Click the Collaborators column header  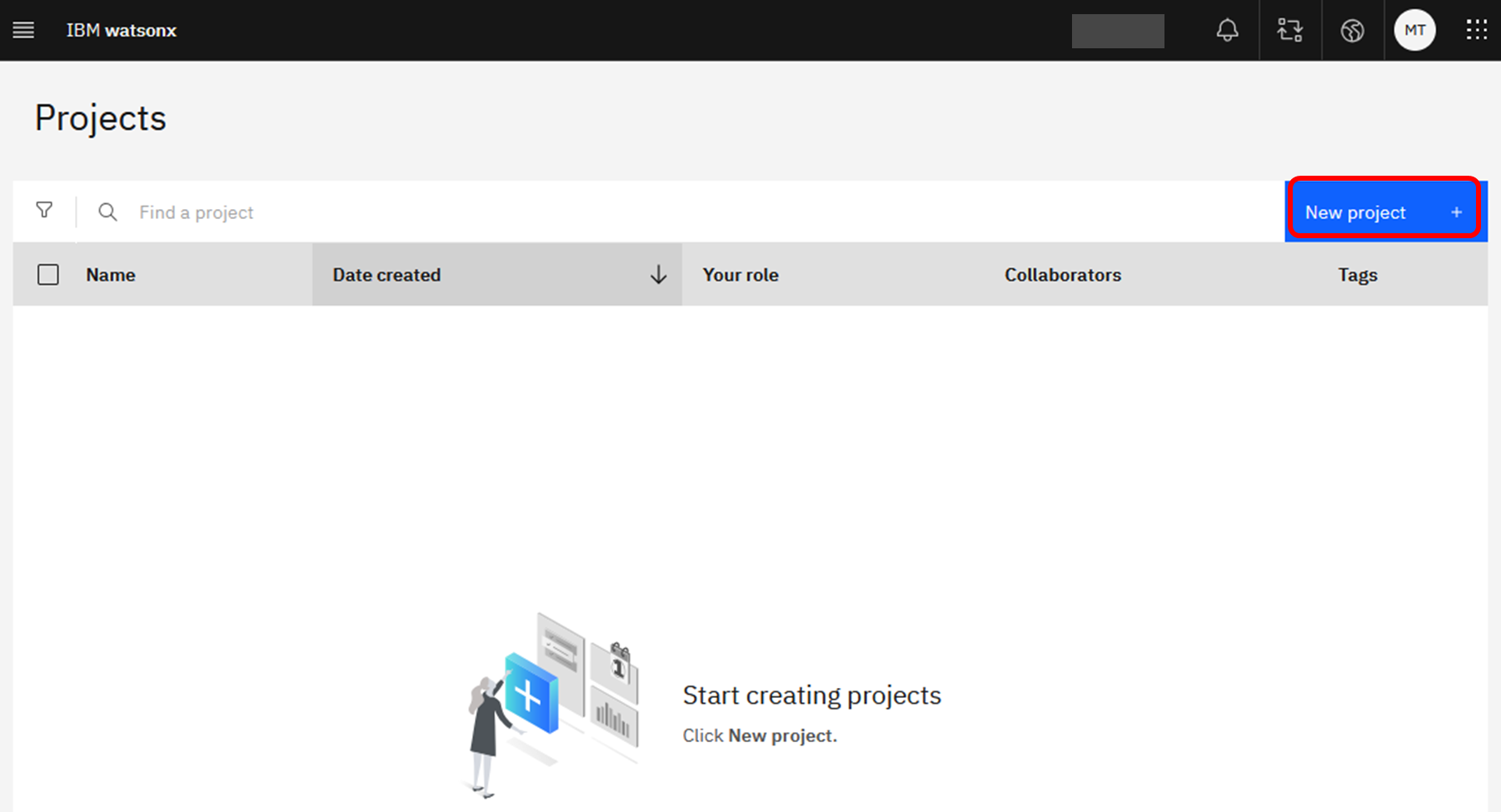click(x=1062, y=275)
